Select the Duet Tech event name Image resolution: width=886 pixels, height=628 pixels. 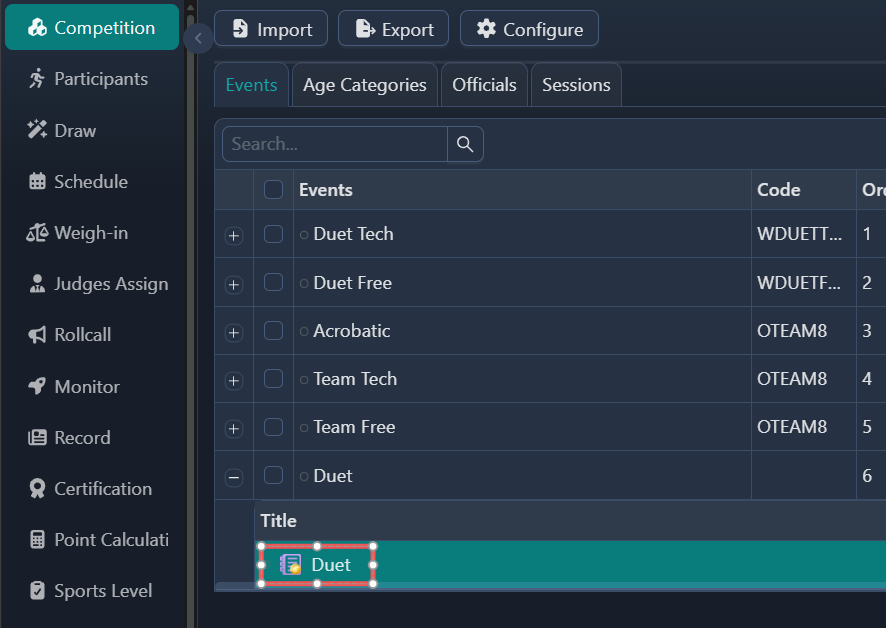click(353, 234)
